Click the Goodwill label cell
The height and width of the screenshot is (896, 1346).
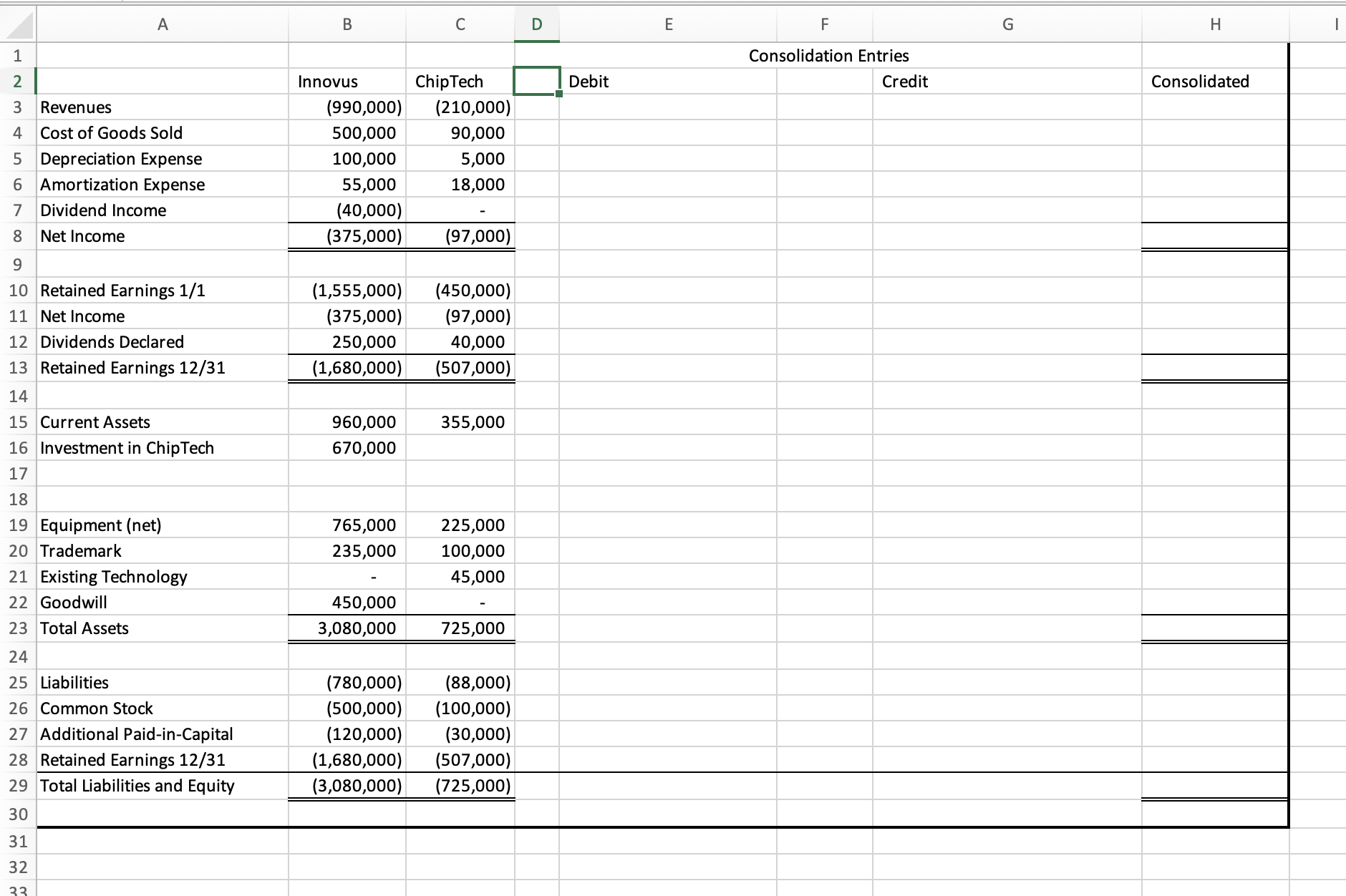point(162,602)
